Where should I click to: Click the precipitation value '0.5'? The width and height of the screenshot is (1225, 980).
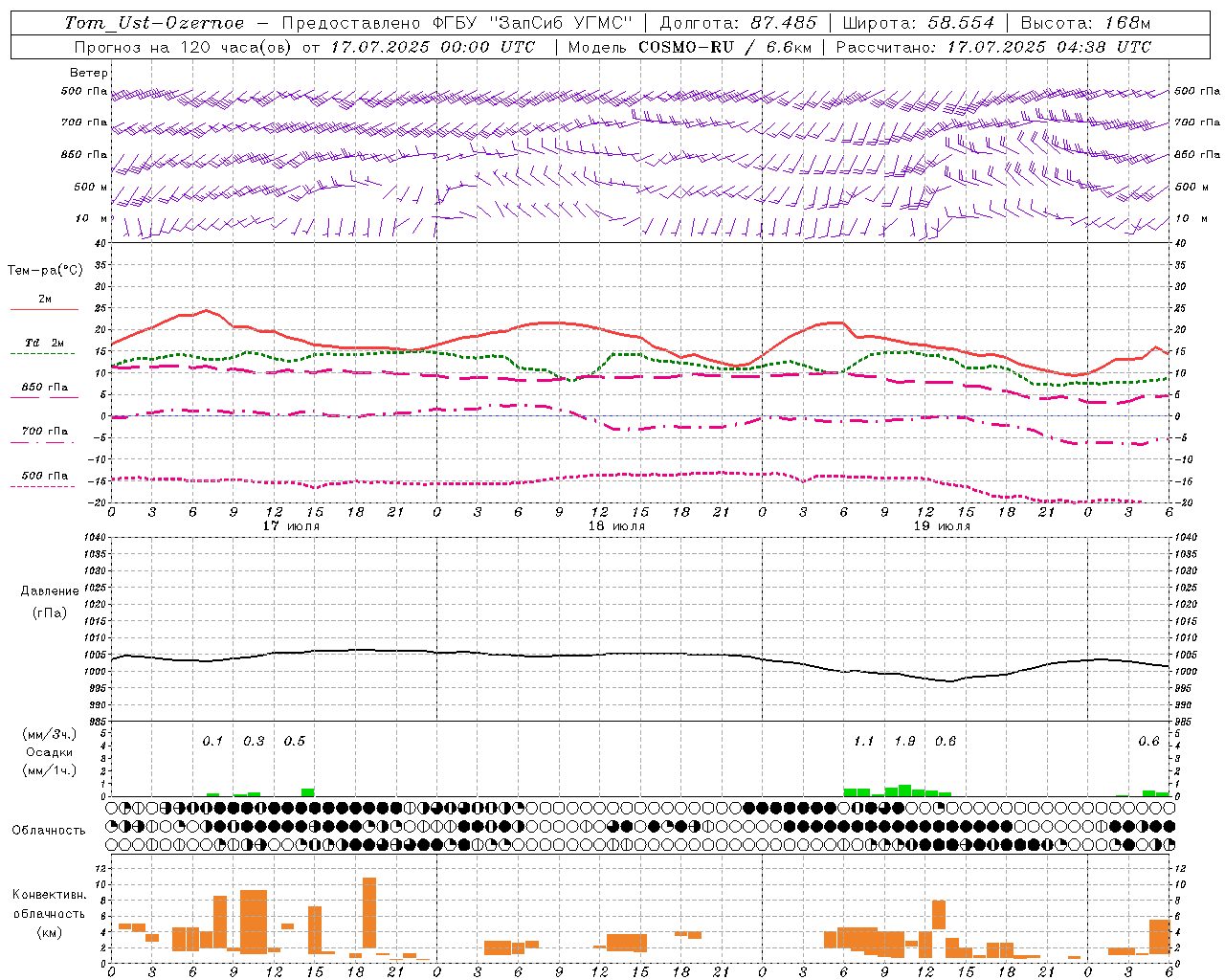tap(295, 742)
